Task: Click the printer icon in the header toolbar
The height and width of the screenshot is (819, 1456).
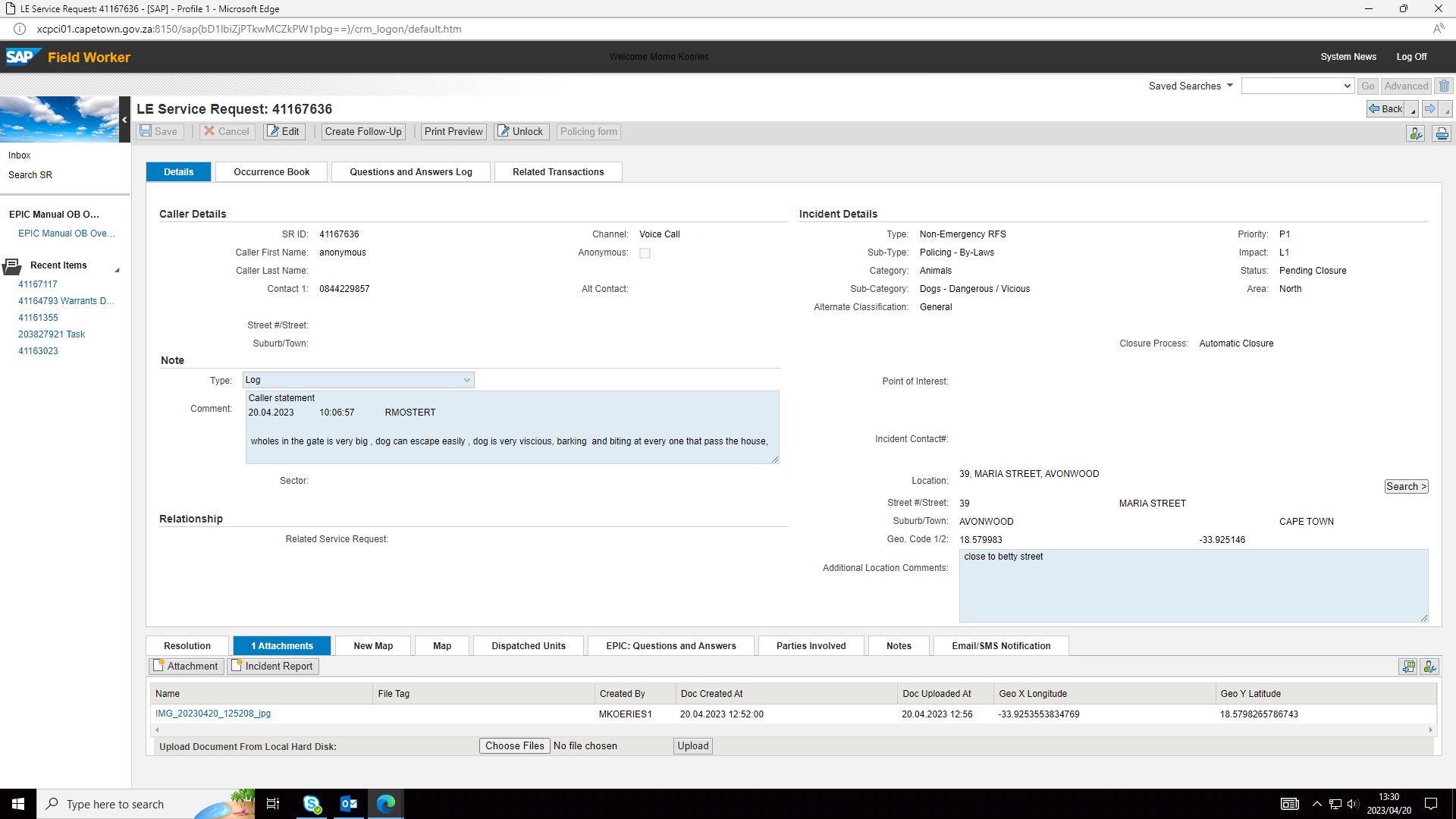Action: pyautogui.click(x=1442, y=133)
